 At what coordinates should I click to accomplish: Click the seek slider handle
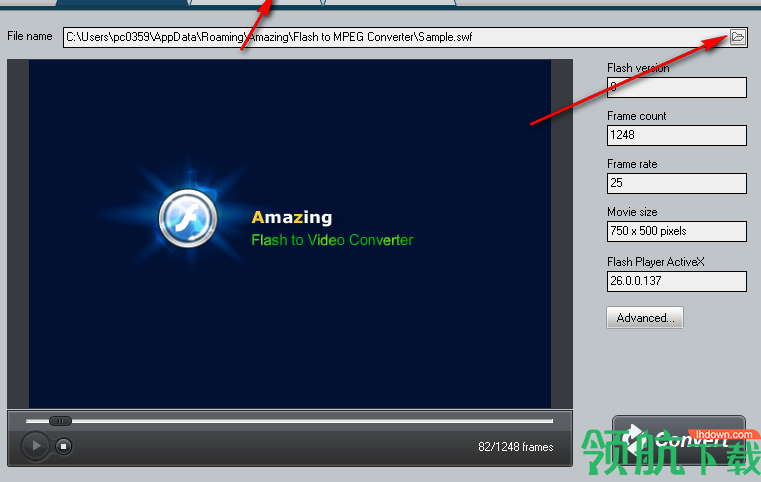[x=60, y=421]
